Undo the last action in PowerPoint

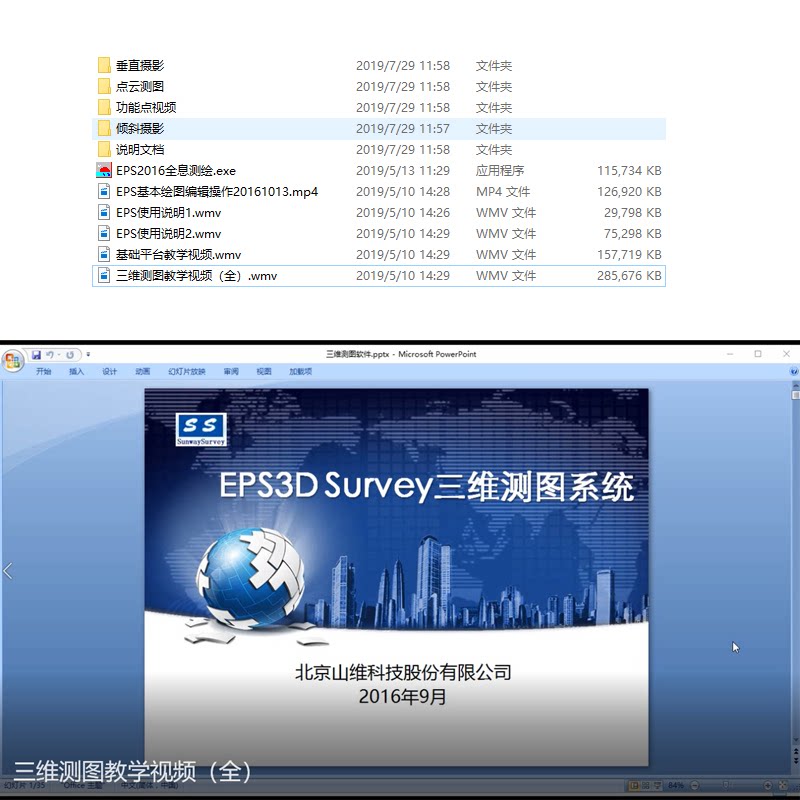(49, 355)
